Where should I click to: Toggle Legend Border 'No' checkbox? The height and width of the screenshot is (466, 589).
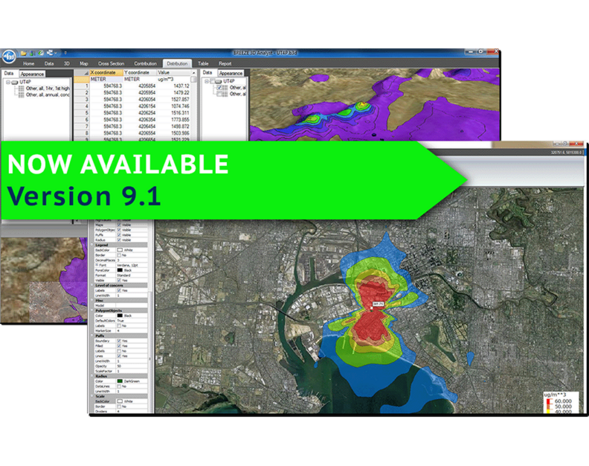tap(119, 255)
